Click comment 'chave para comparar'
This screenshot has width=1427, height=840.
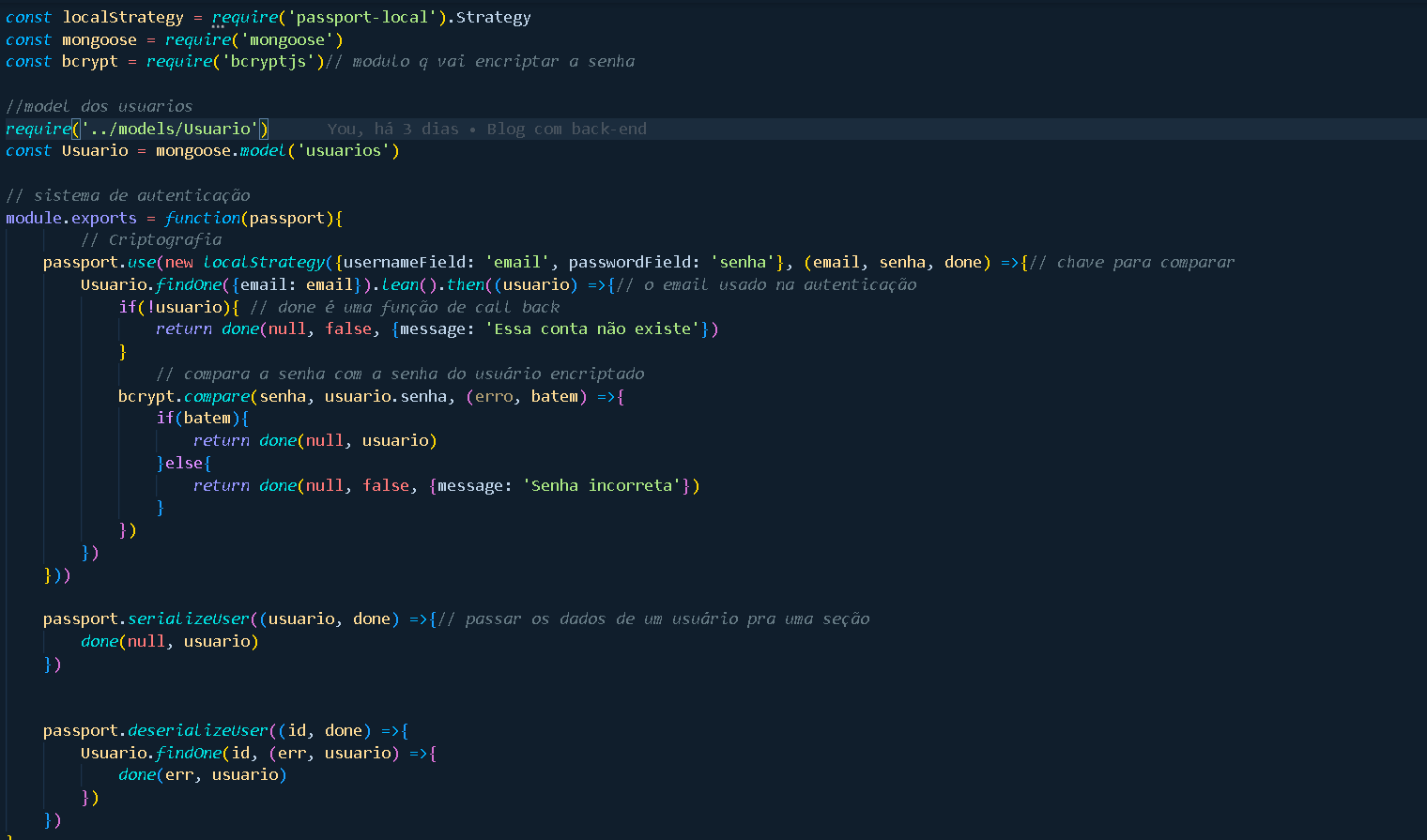[x=1132, y=262]
